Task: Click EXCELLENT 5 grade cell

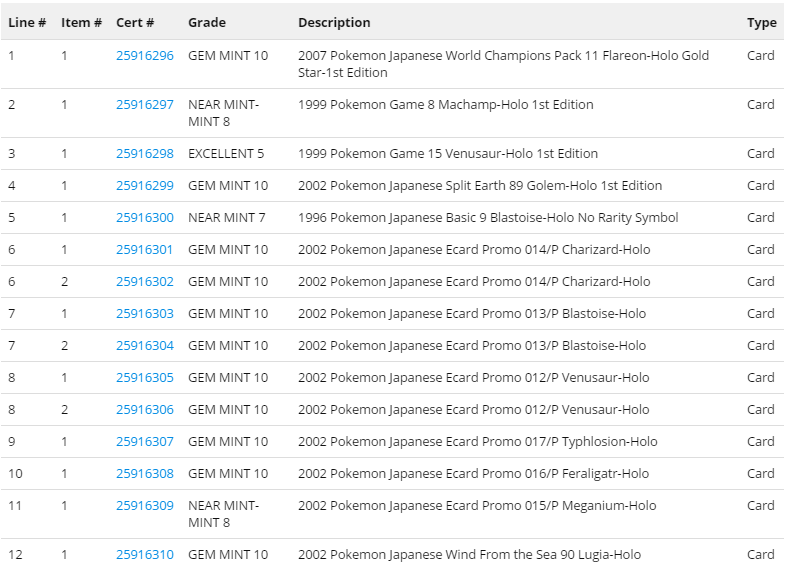Action: click(x=226, y=154)
